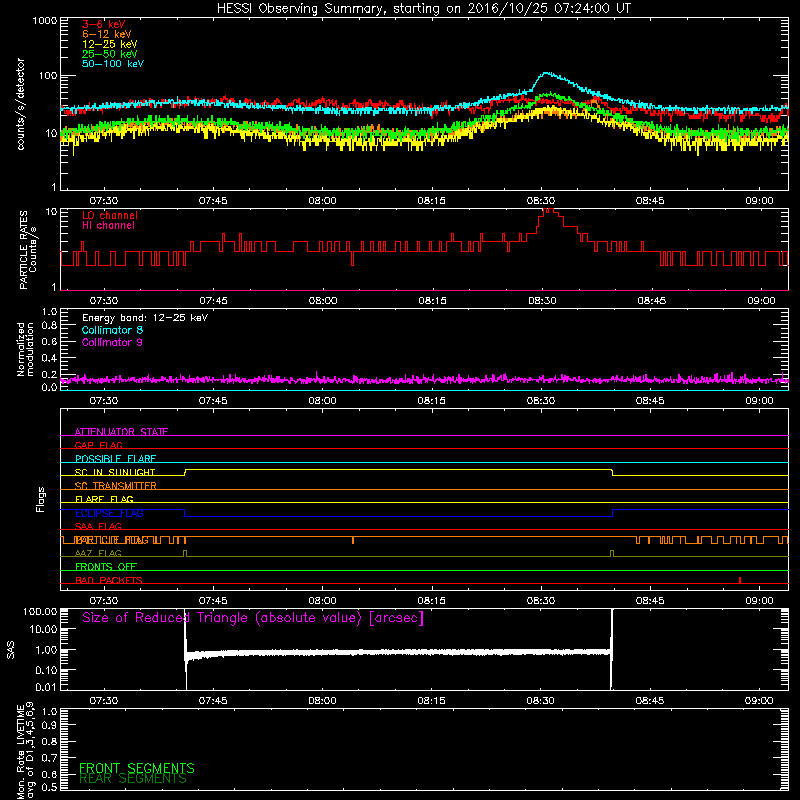Click the red BAD PACKETS spike near 09:00
Image resolution: width=800 pixels, height=800 pixels.
click(740, 580)
